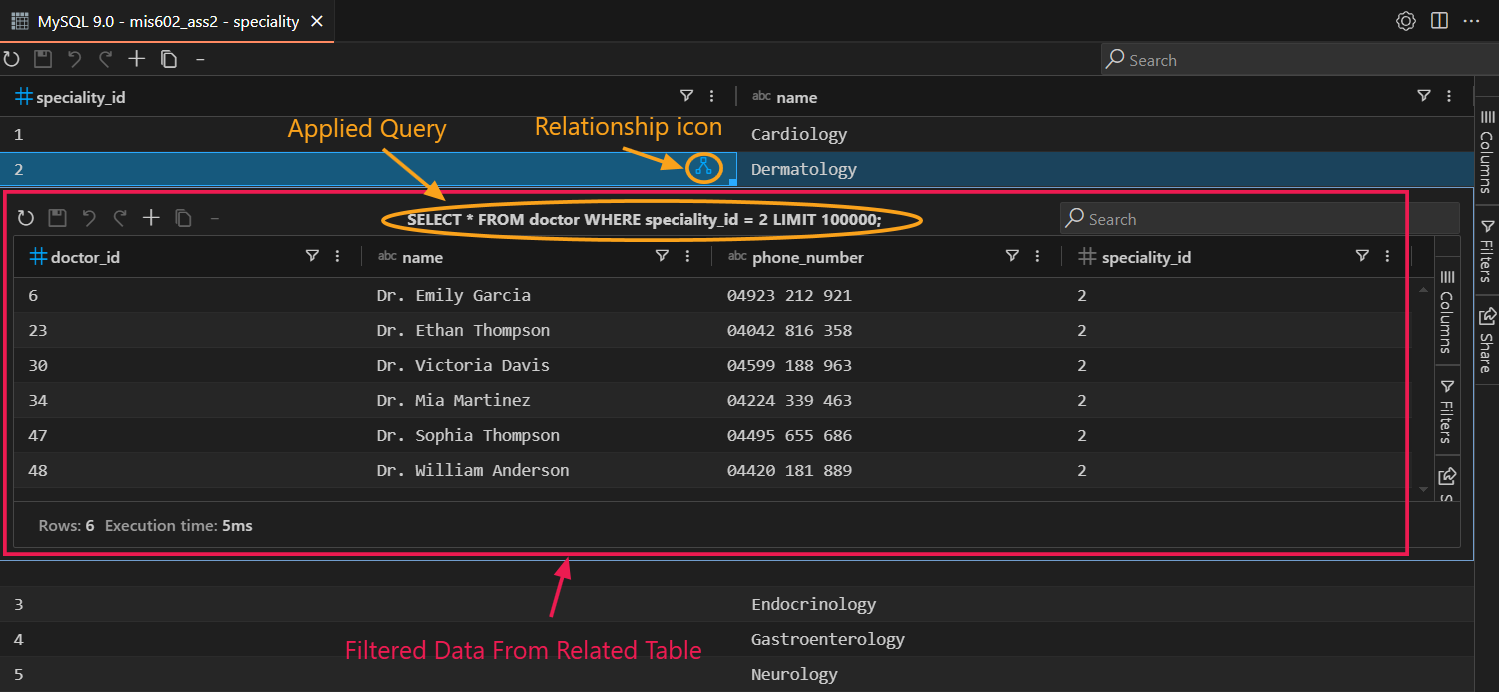The height and width of the screenshot is (692, 1499).
Task: Undo change in nested doctor toolbar
Action: (89, 218)
